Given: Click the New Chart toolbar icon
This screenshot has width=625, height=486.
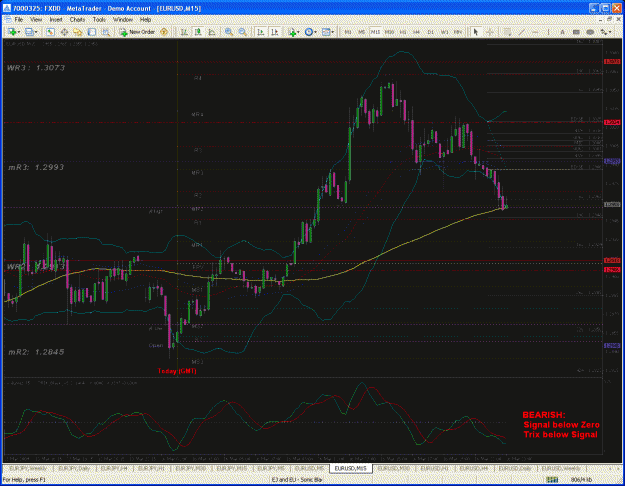Looking at the screenshot, I should pyautogui.click(x=12, y=32).
